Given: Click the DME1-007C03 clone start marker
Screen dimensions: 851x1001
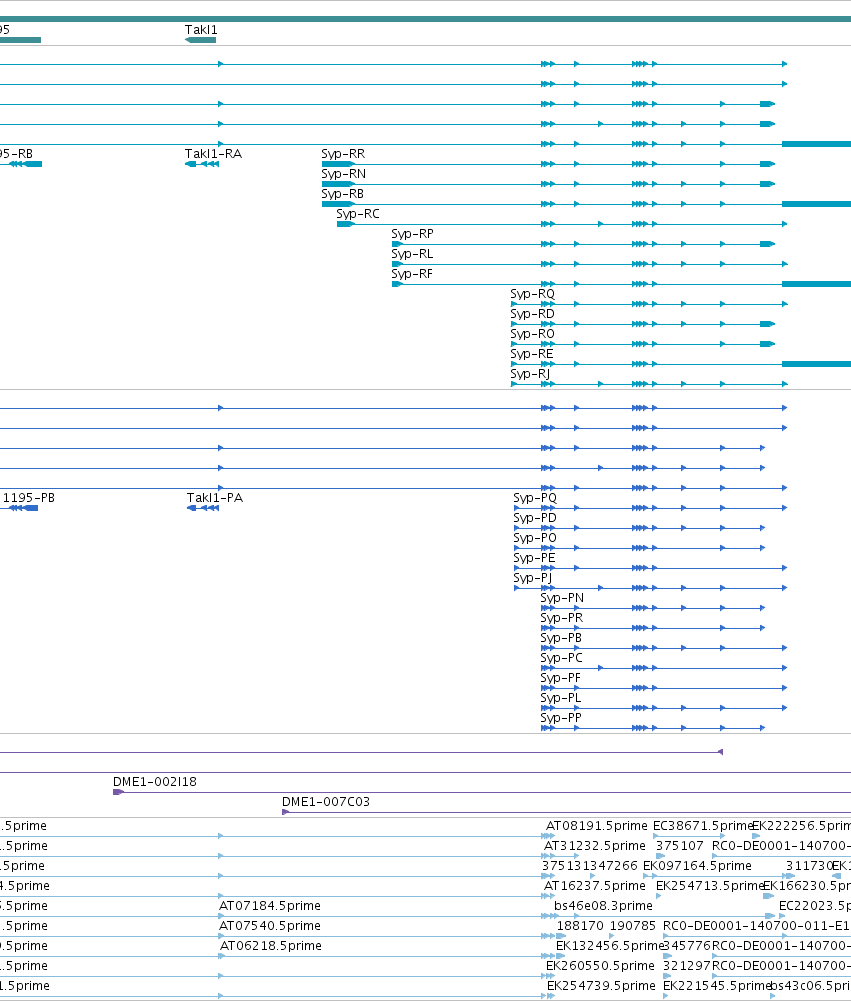Looking at the screenshot, I should [285, 812].
